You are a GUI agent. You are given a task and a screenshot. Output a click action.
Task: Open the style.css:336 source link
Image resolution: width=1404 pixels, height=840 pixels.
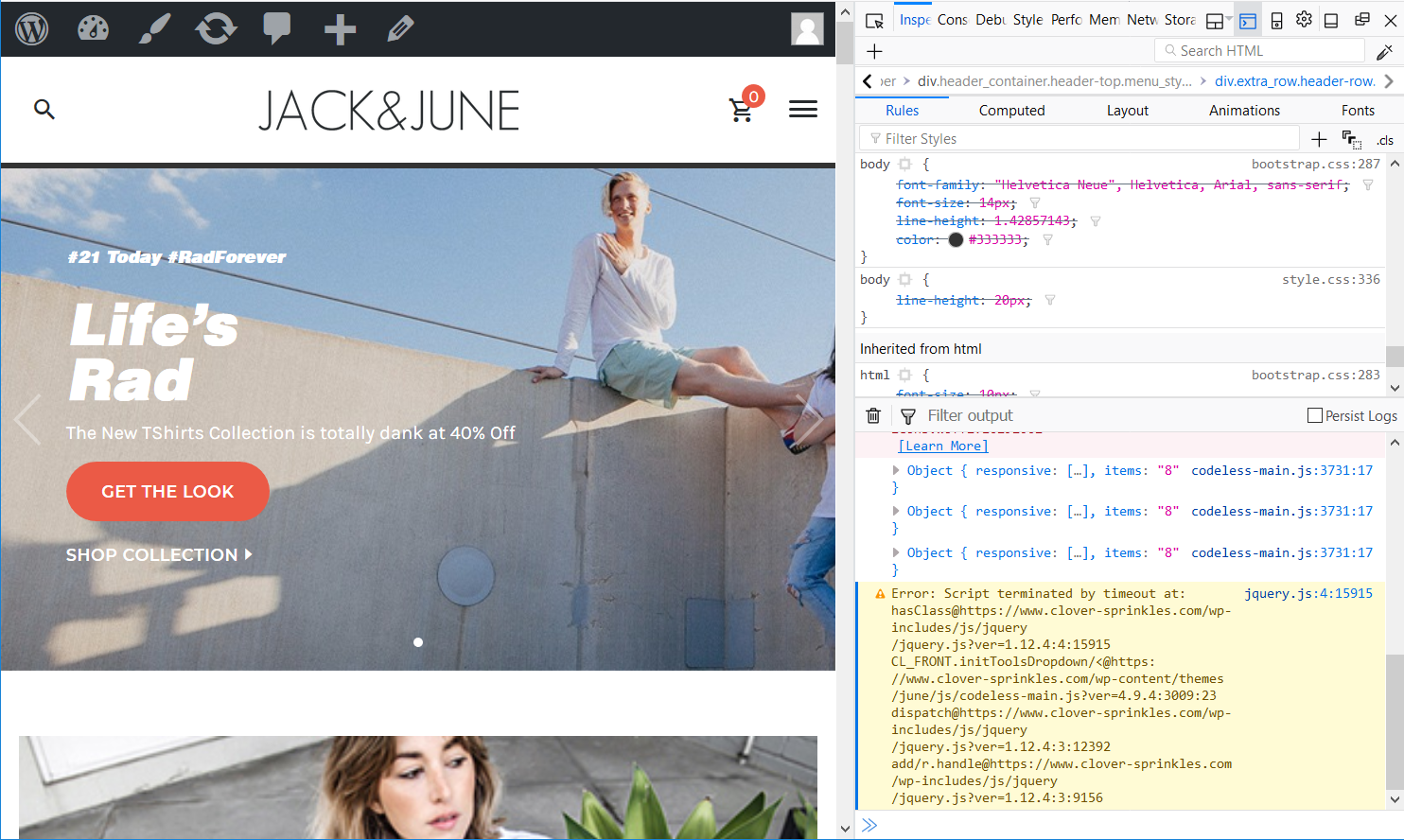[1331, 280]
